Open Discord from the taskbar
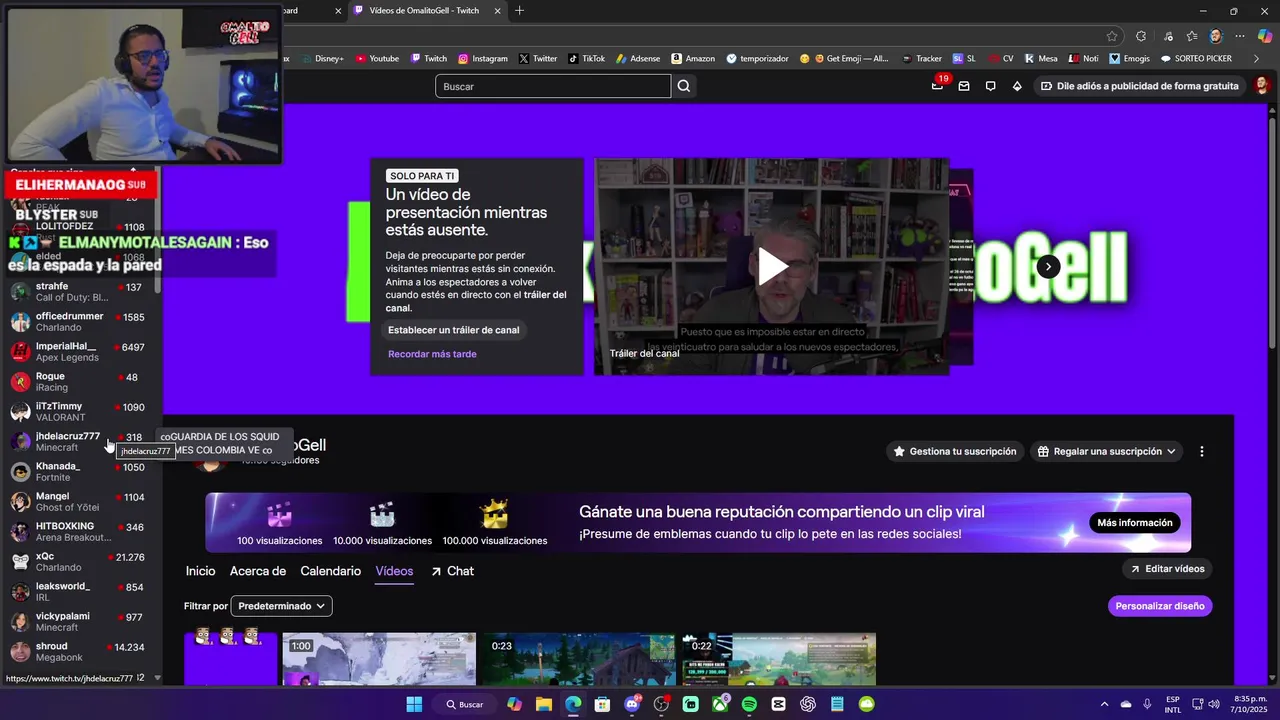 pos(632,704)
